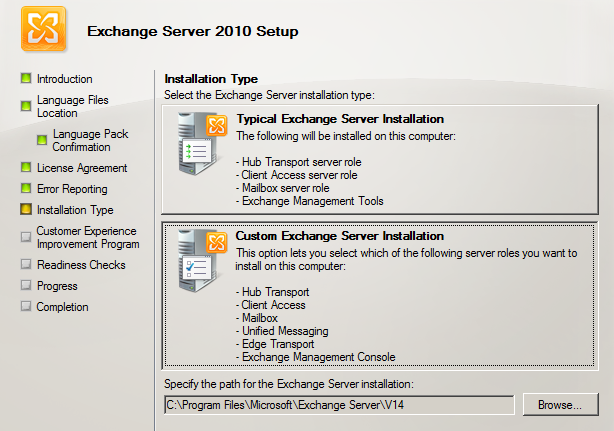Click the License Agreement step indicator
The image size is (614, 431).
[x=26, y=168]
